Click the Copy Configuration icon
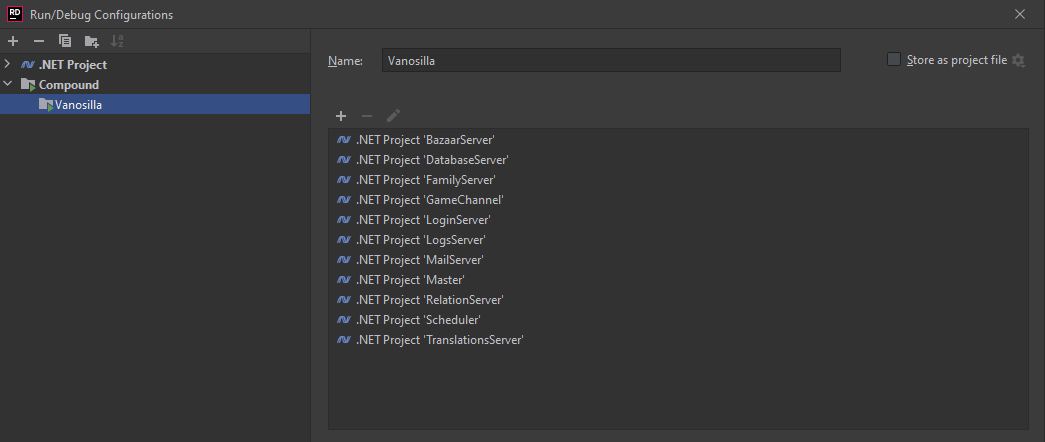This screenshot has width=1045, height=442. point(65,41)
